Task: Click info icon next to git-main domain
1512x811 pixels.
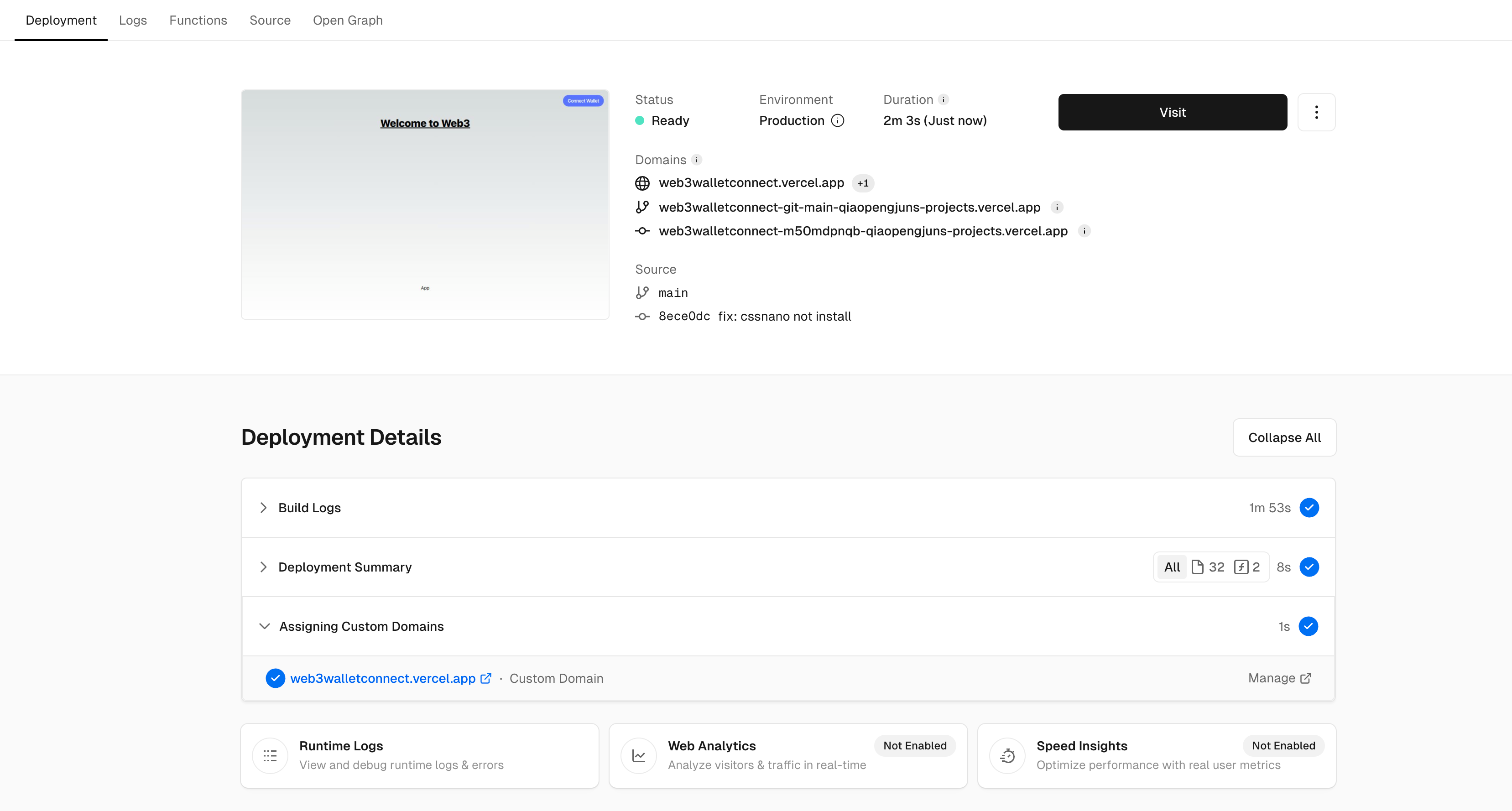Action: 1057,207
